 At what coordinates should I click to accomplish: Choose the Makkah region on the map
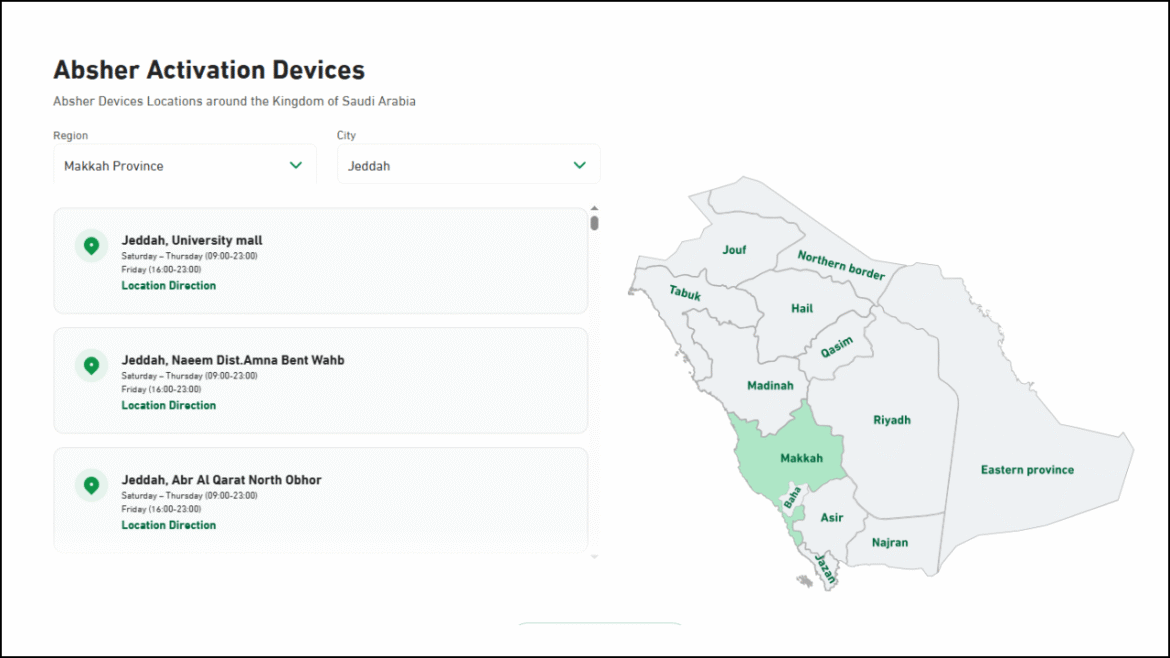point(801,458)
